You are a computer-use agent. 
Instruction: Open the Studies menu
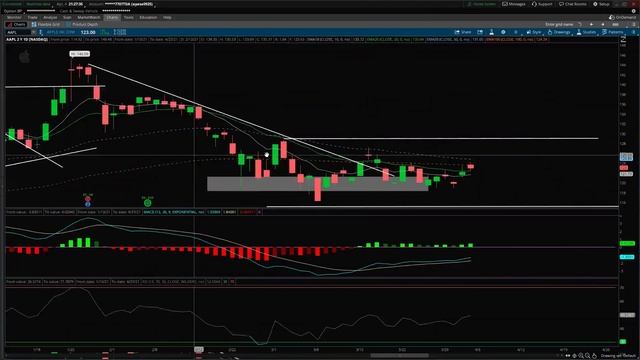(586, 32)
